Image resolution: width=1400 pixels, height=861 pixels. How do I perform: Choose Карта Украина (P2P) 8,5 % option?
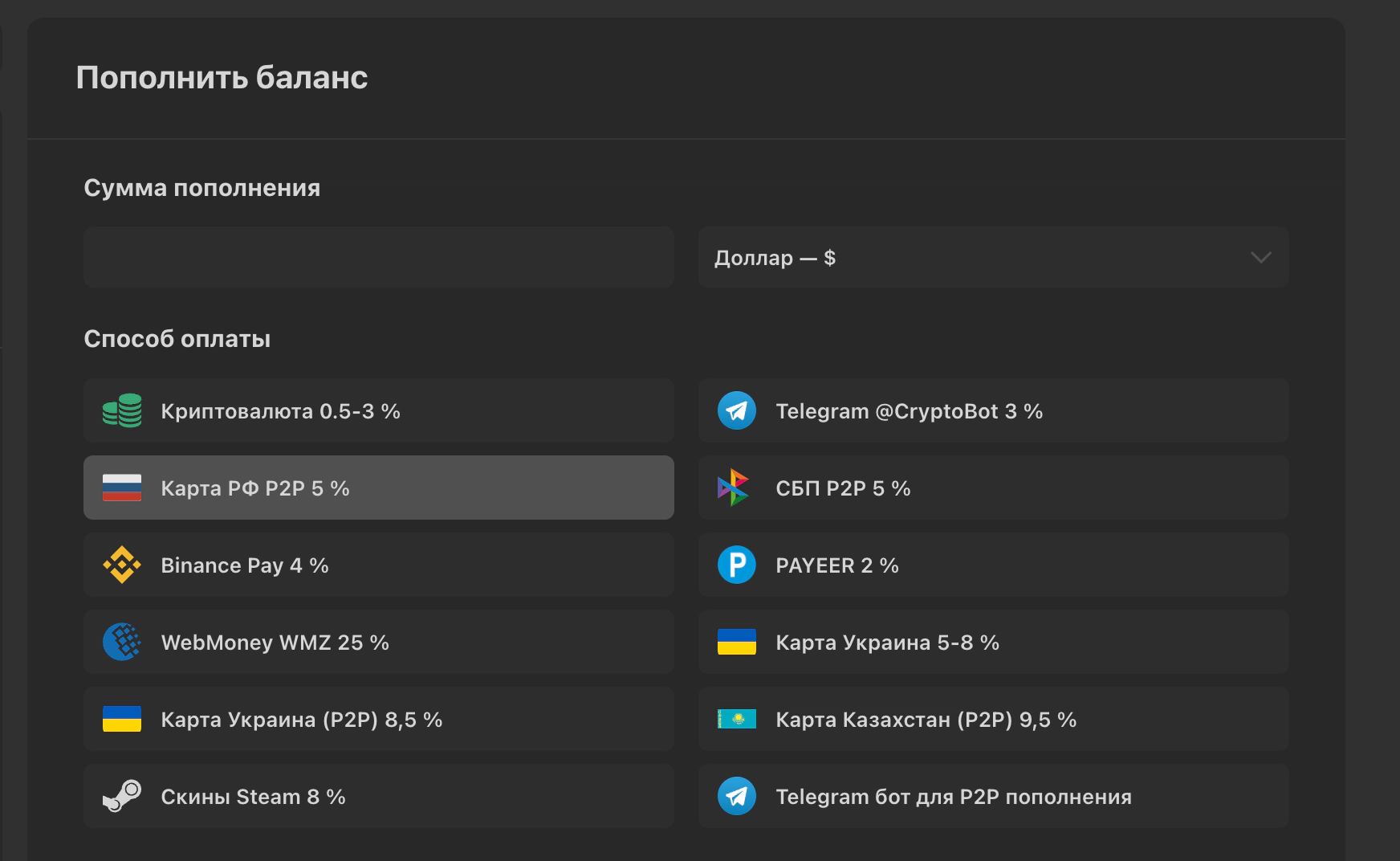click(x=378, y=719)
